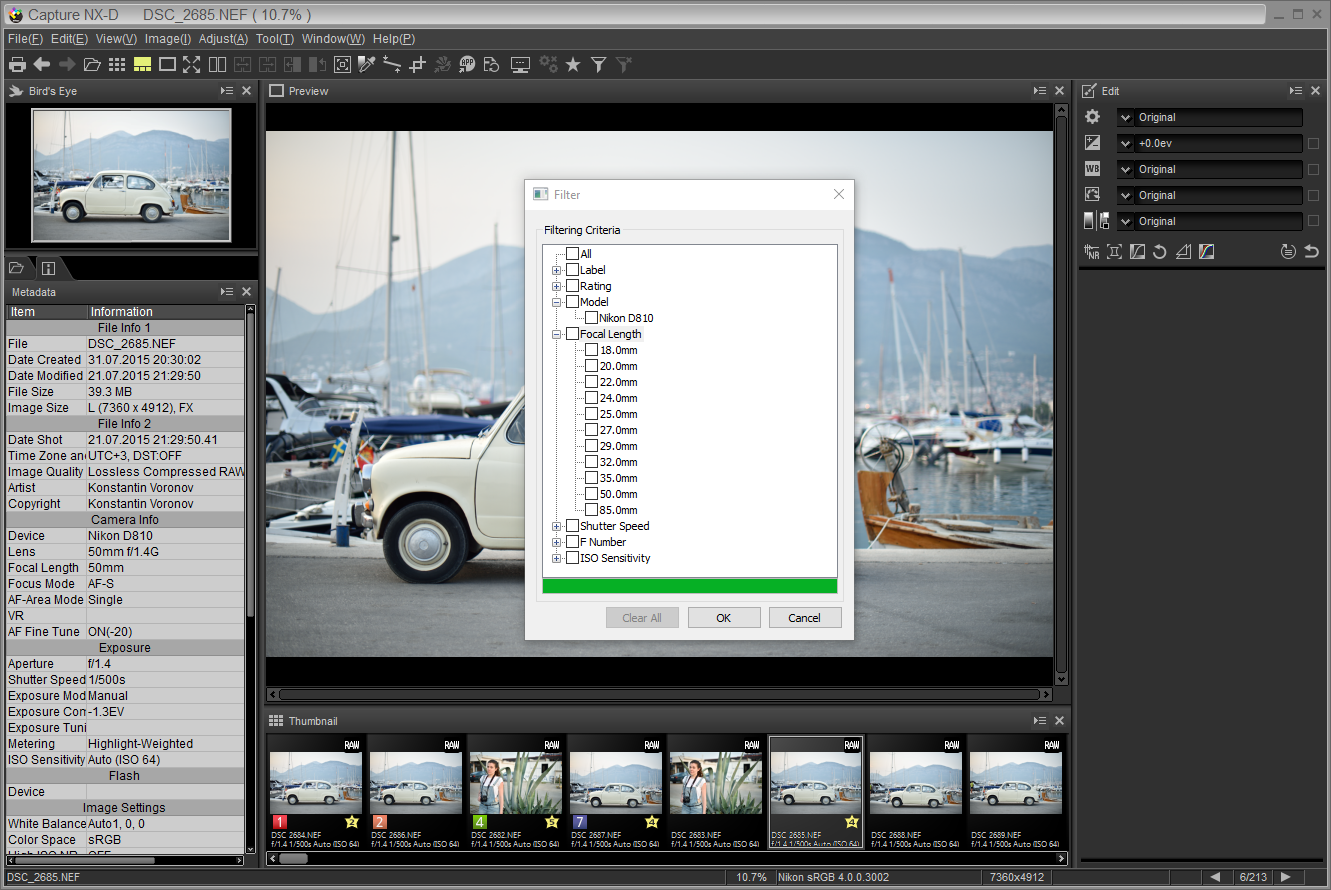Click the Print icon in the toolbar
The width and height of the screenshot is (1331, 890).
pos(17,65)
